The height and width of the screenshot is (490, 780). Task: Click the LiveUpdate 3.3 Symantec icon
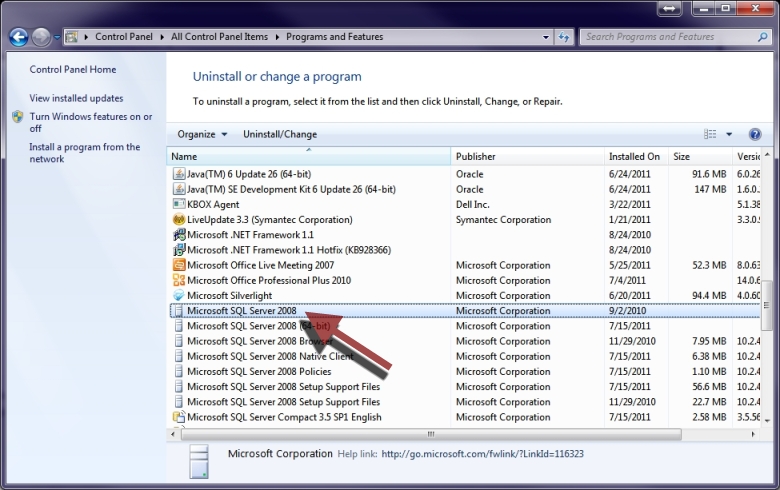pos(179,219)
